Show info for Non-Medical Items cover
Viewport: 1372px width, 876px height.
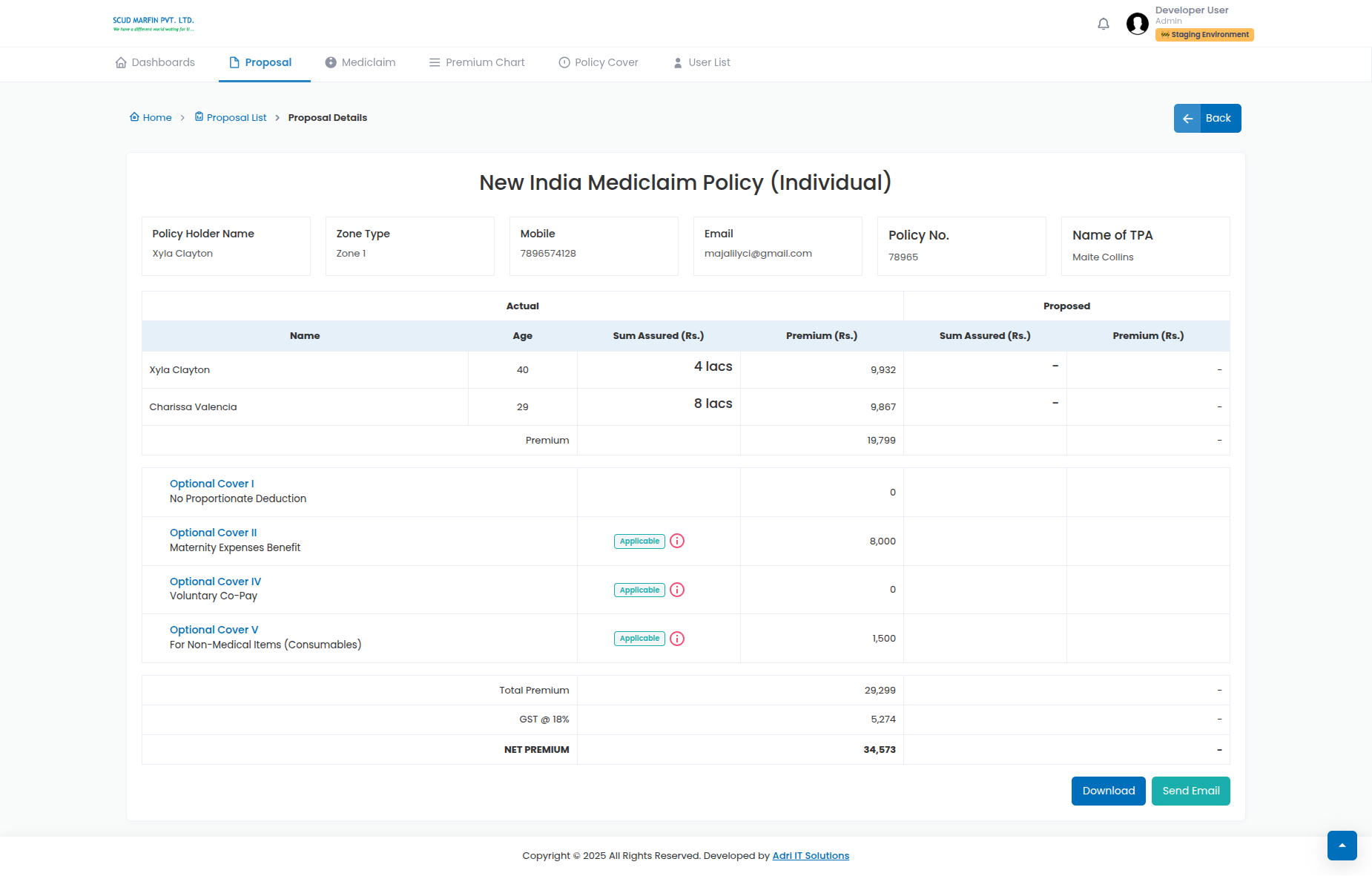677,639
